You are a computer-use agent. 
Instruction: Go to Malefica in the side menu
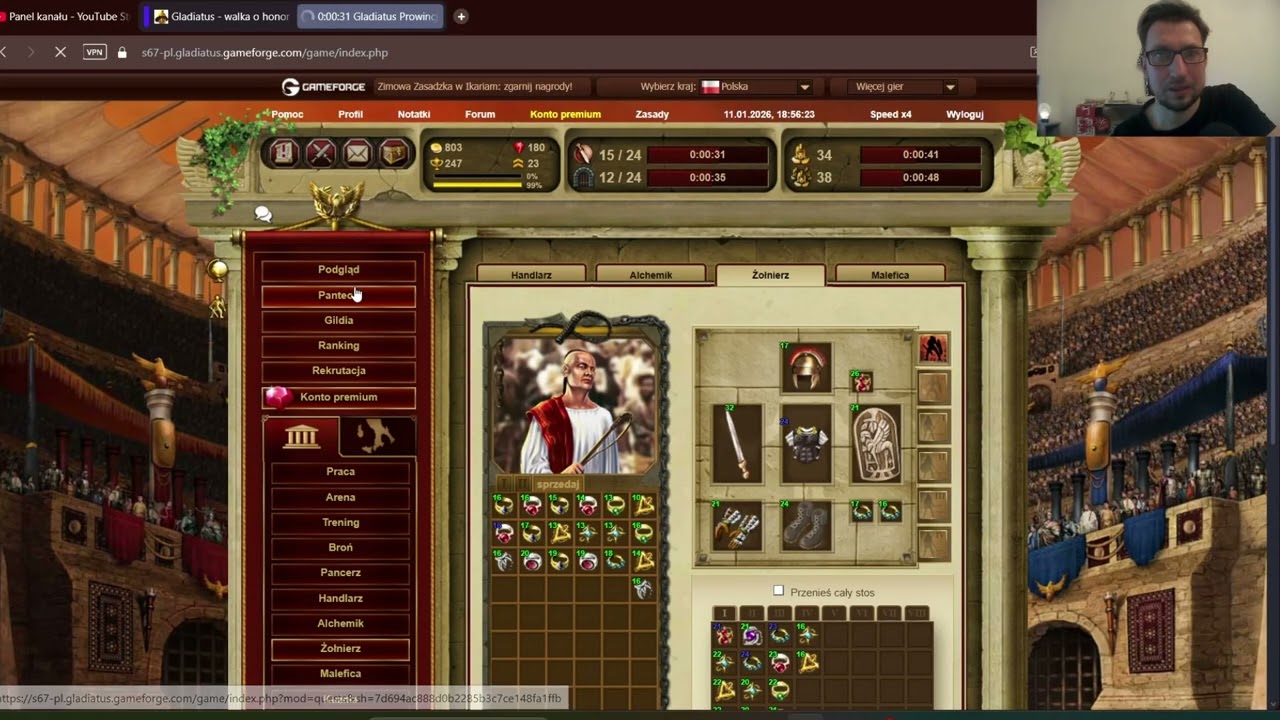tap(340, 673)
